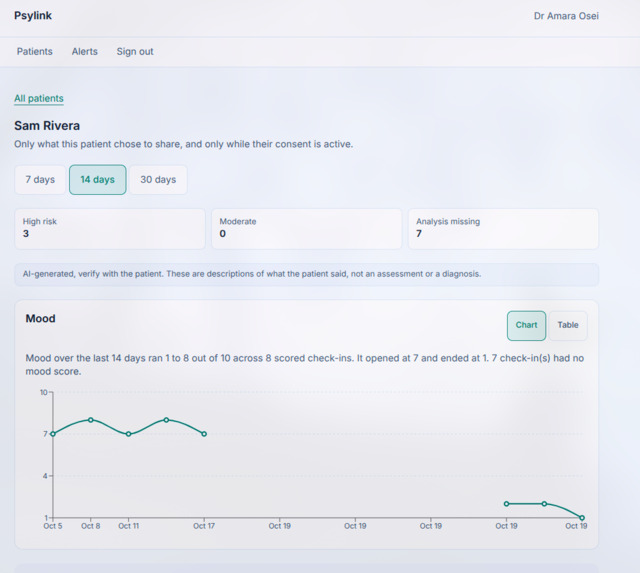Select the 7 days range
This screenshot has height=573, width=640.
tap(40, 180)
